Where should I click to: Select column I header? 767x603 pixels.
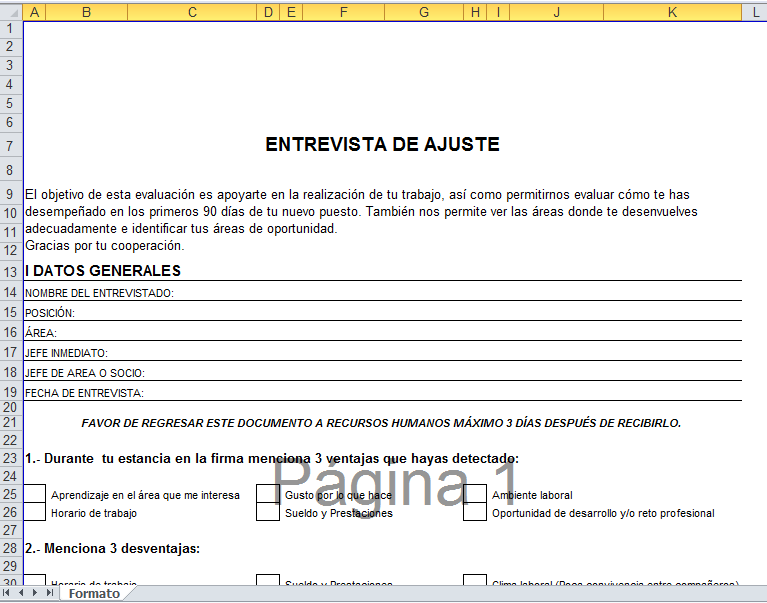498,12
